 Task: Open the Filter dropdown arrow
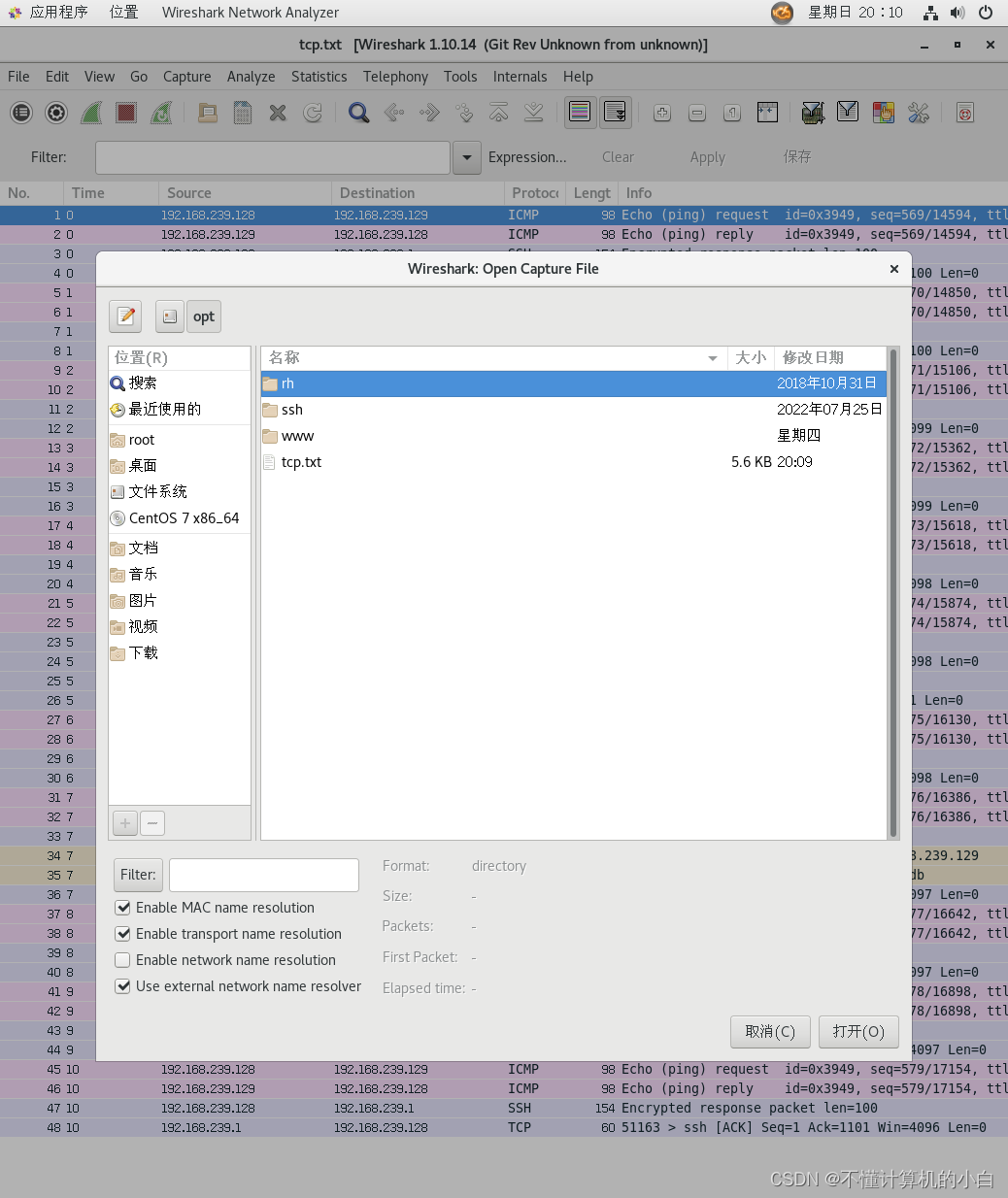(x=466, y=157)
